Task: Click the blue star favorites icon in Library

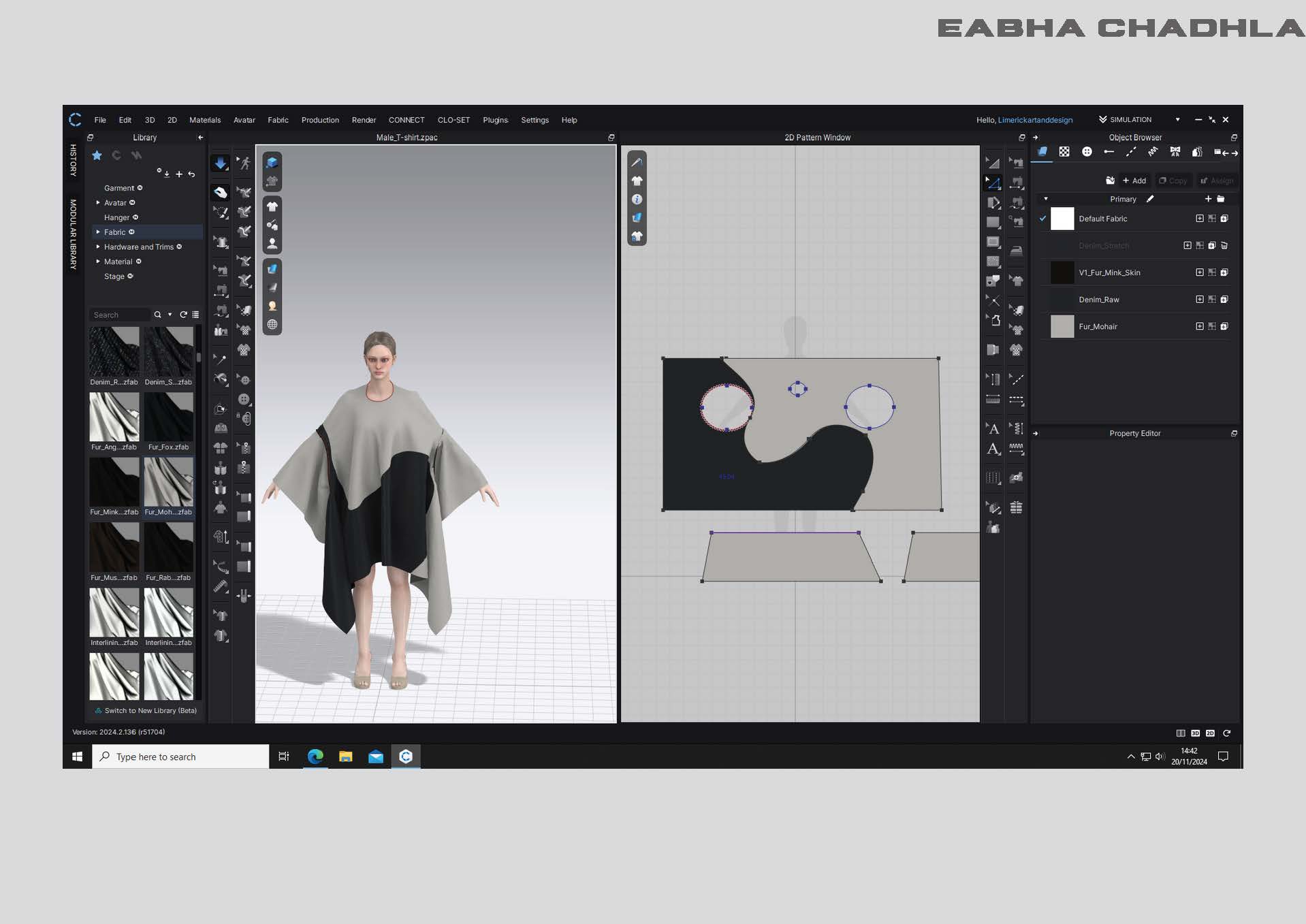Action: point(97,155)
